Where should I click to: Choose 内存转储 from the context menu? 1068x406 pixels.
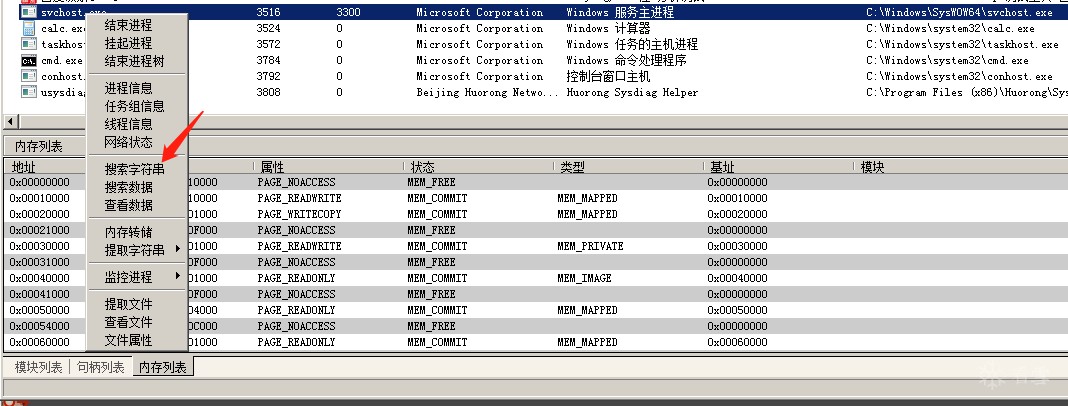coord(128,233)
